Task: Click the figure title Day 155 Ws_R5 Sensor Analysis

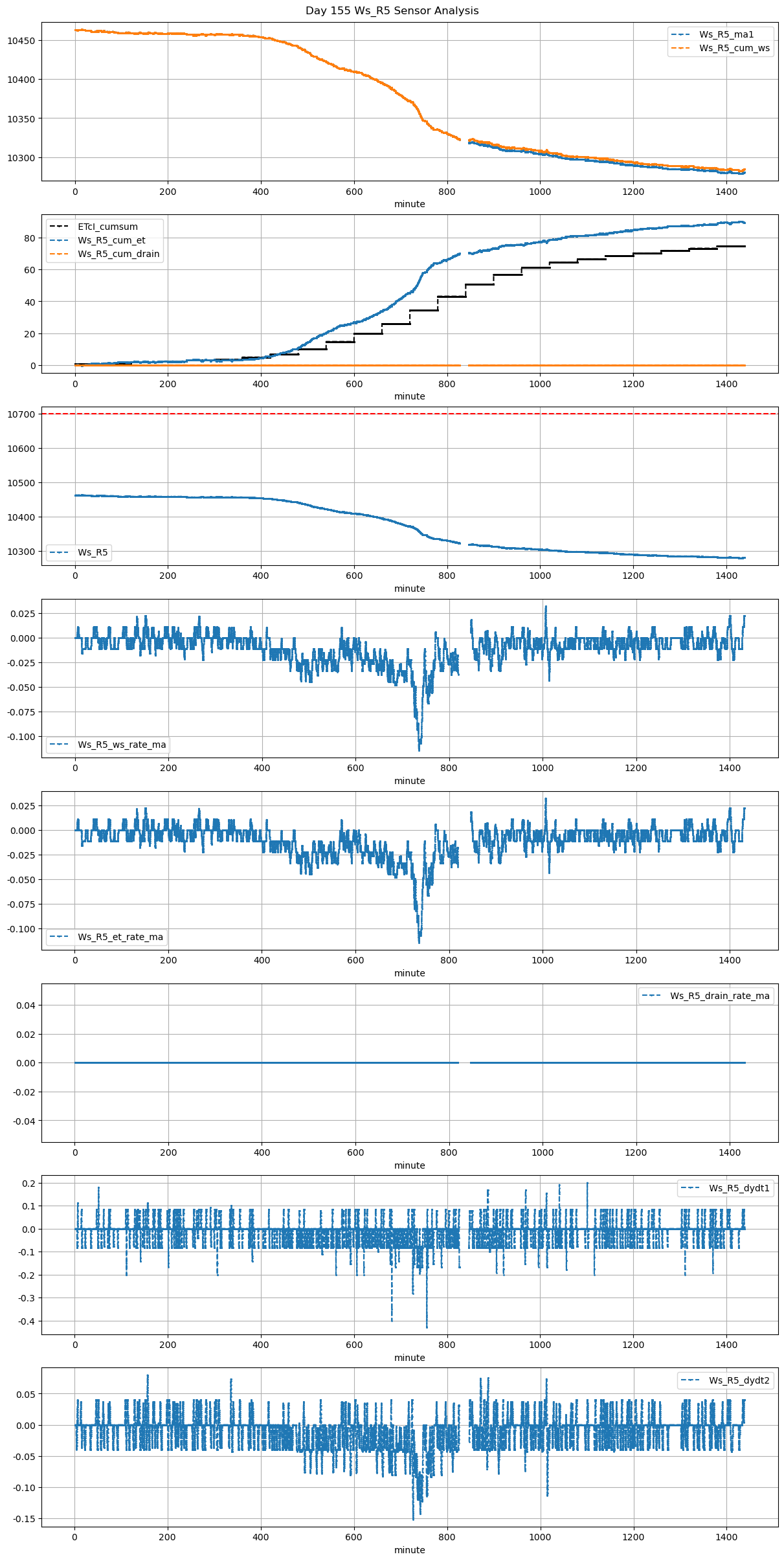Action: (392, 11)
